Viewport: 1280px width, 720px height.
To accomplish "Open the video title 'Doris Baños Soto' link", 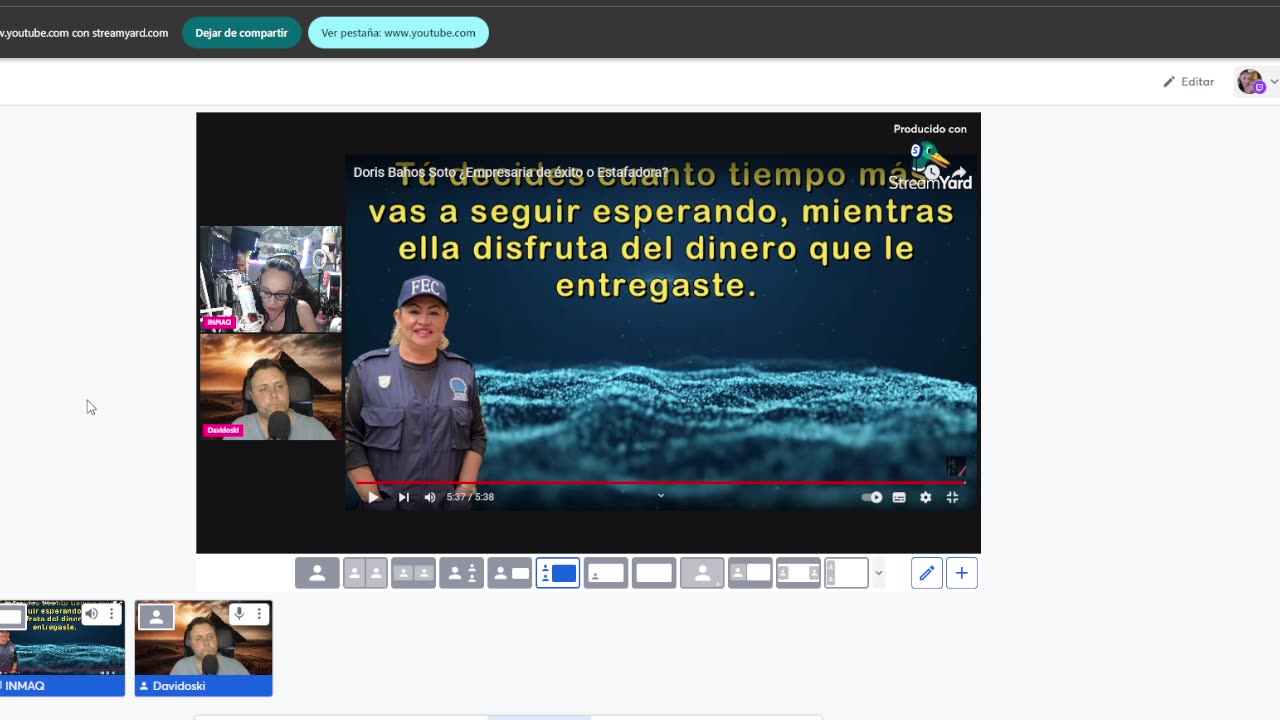I will pyautogui.click(x=510, y=172).
